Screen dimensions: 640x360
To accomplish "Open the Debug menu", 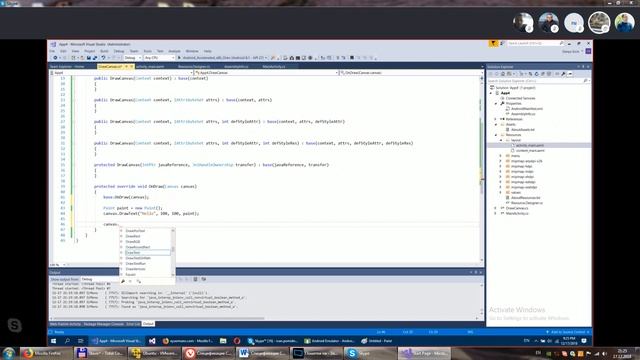I will pyautogui.click(x=119, y=51).
